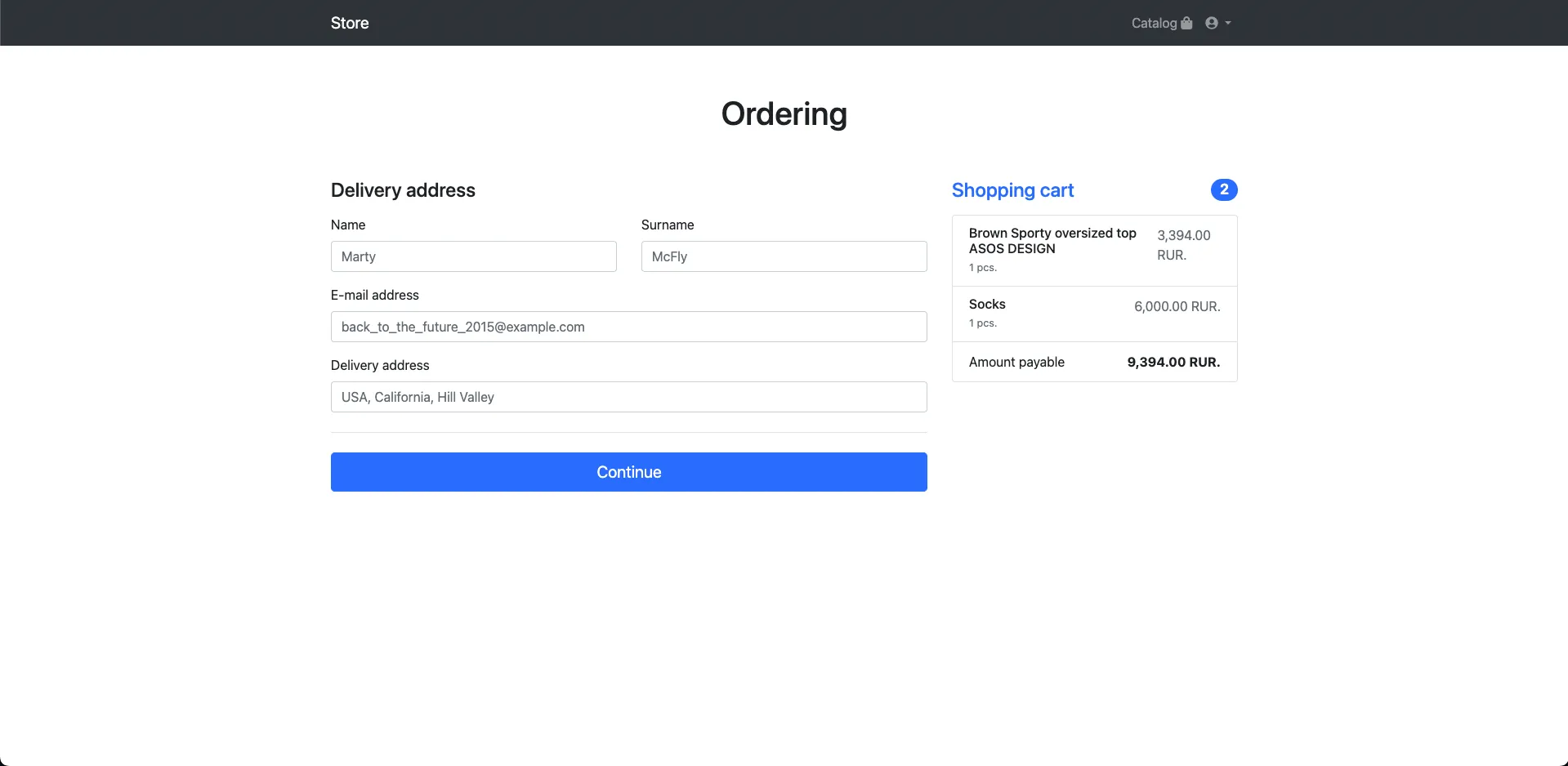Click the 6,000.00 RUR. Socks price

click(1177, 306)
